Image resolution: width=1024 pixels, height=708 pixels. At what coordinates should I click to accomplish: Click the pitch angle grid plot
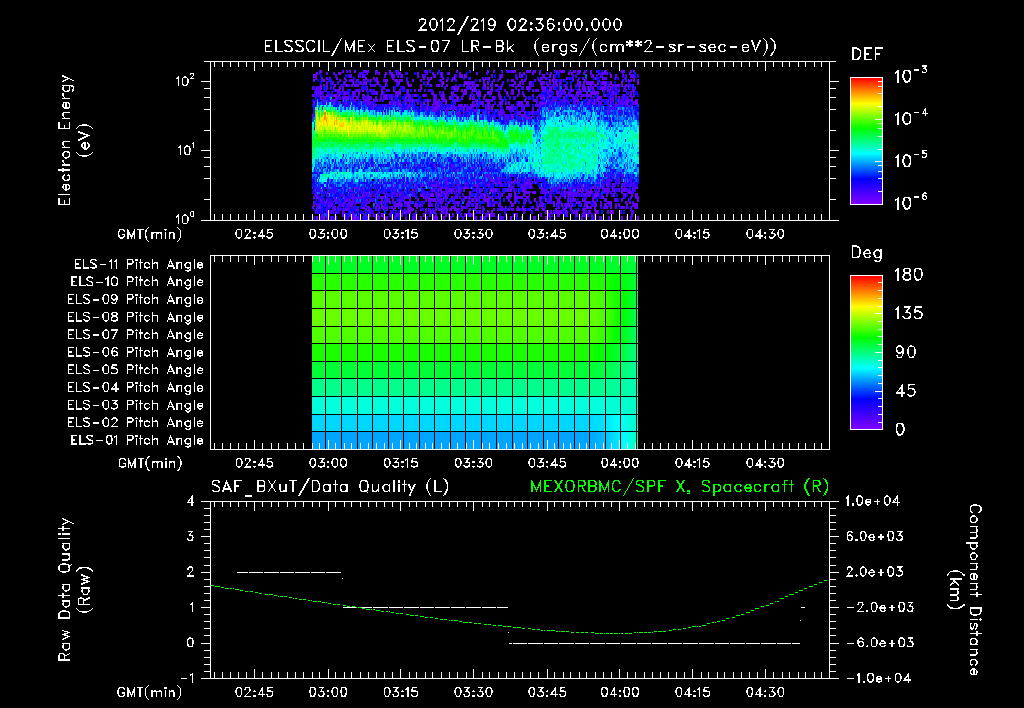pyautogui.click(x=475, y=352)
